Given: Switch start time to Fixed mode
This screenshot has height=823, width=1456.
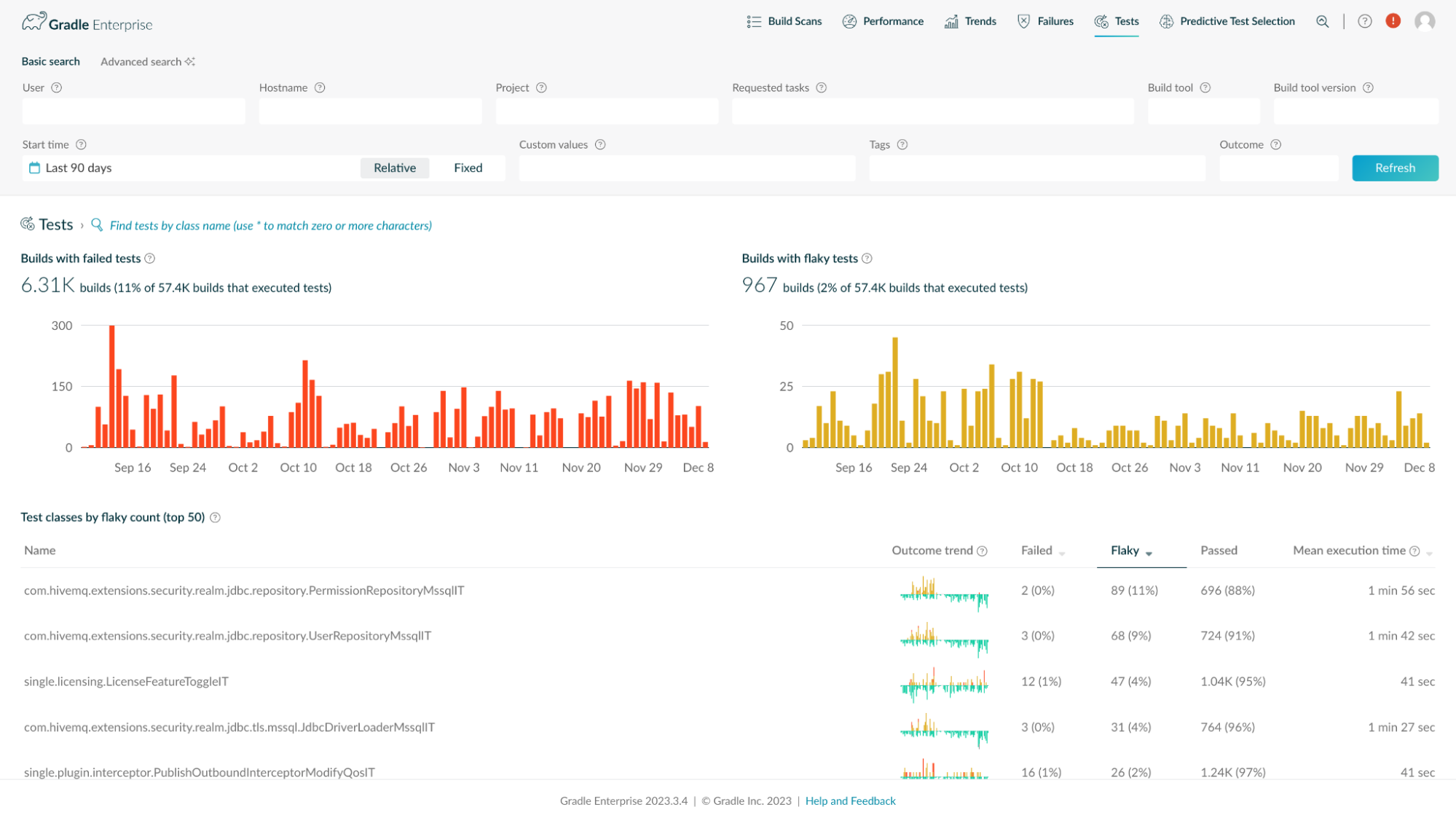Looking at the screenshot, I should tap(468, 168).
